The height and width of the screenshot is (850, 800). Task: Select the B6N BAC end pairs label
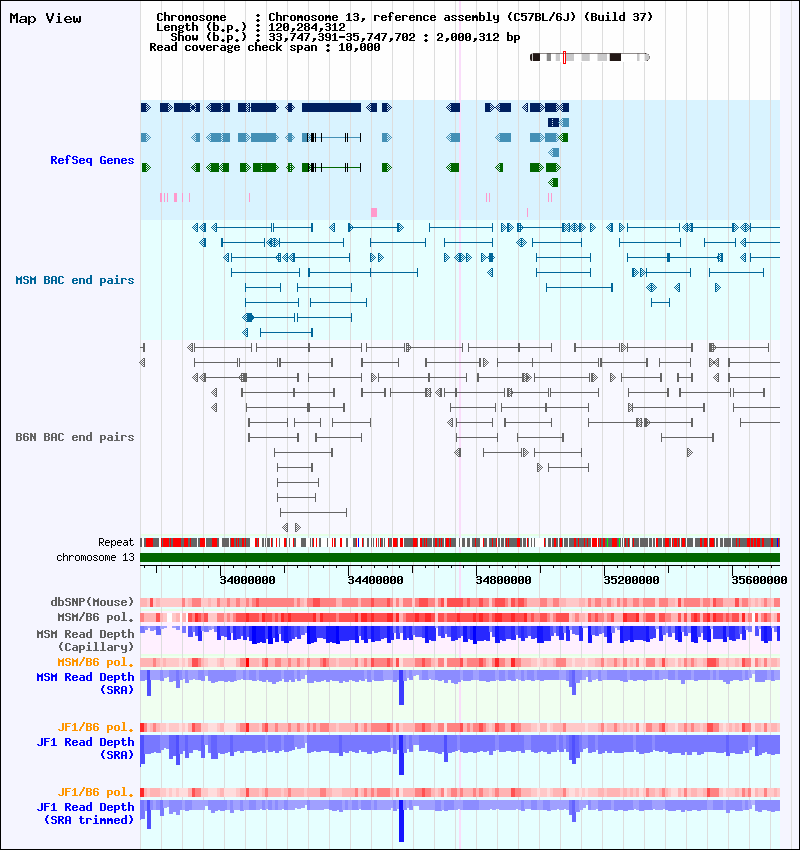point(75,437)
